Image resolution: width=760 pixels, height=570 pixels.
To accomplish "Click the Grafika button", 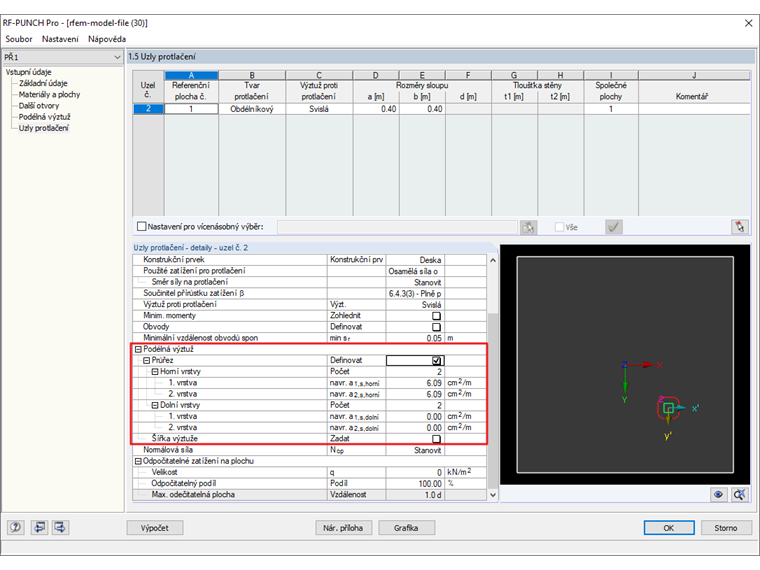I will click(x=406, y=528).
